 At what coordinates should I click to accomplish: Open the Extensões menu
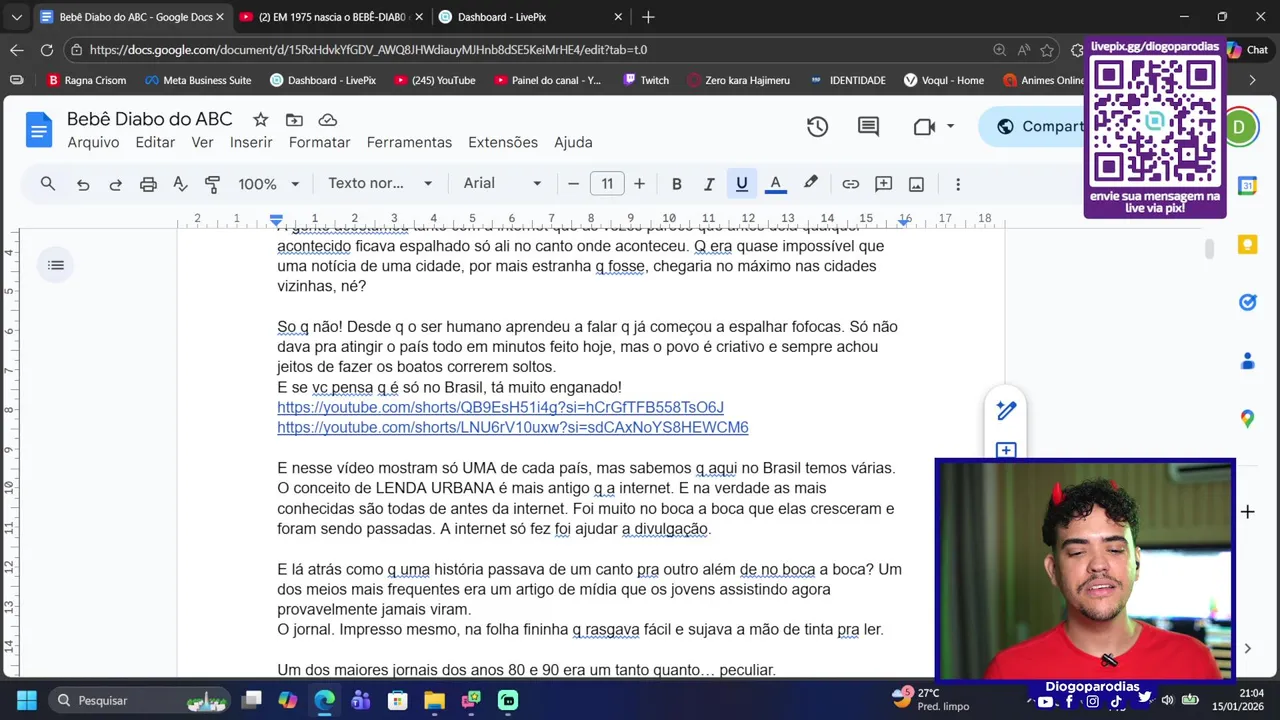pos(503,142)
